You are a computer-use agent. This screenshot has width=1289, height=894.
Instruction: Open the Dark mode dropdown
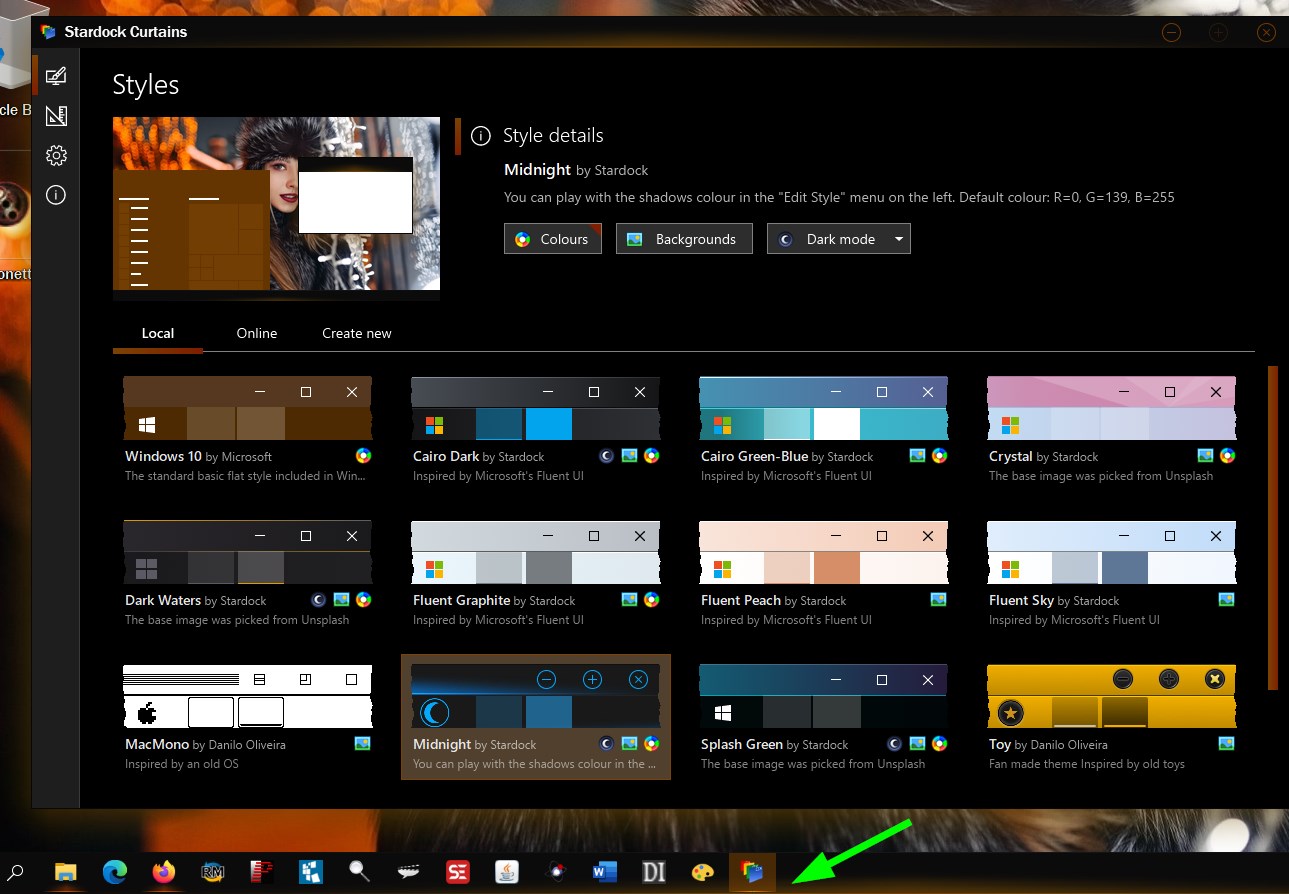(839, 239)
